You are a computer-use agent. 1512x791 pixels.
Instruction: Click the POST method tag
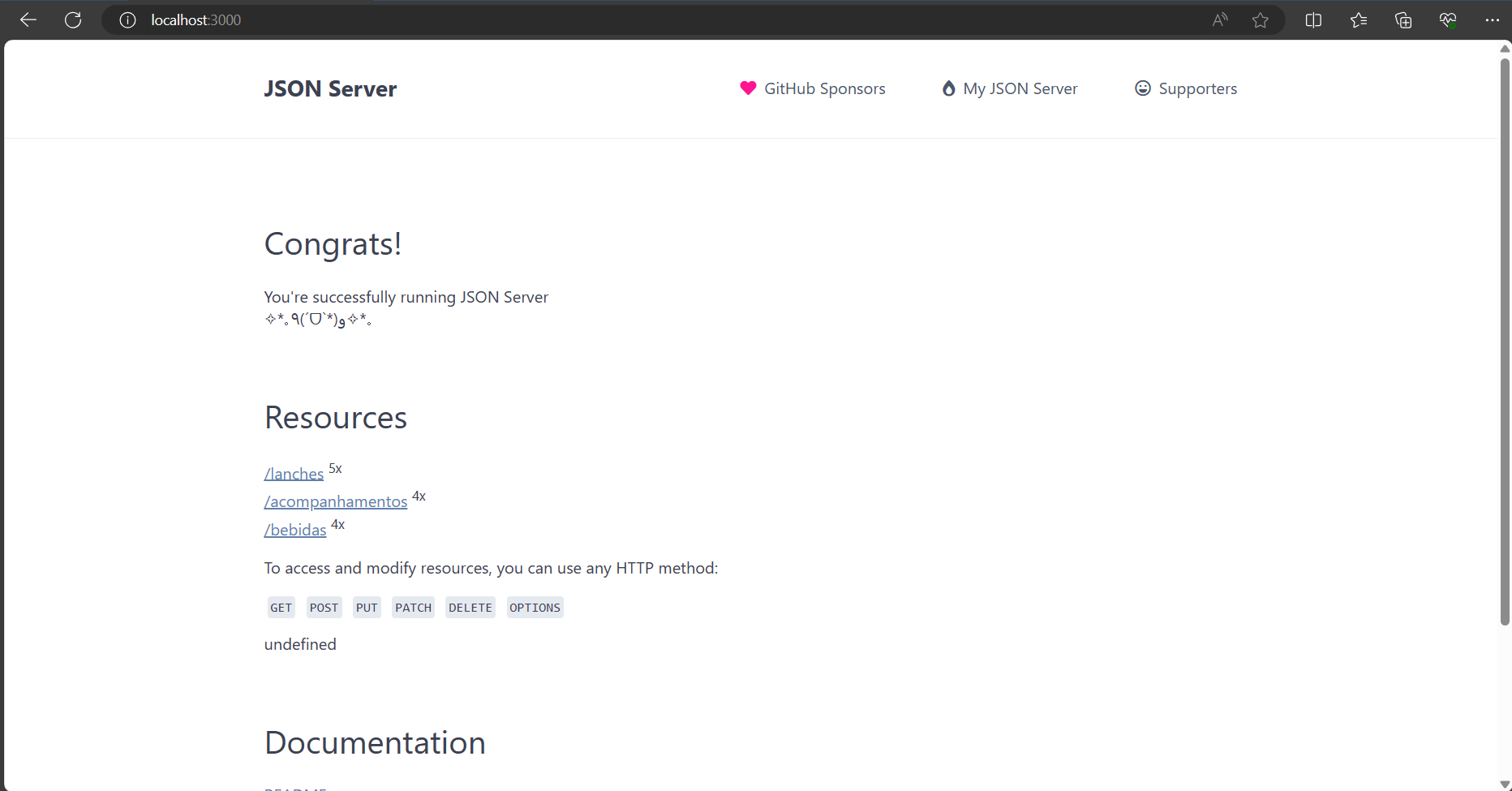click(324, 608)
